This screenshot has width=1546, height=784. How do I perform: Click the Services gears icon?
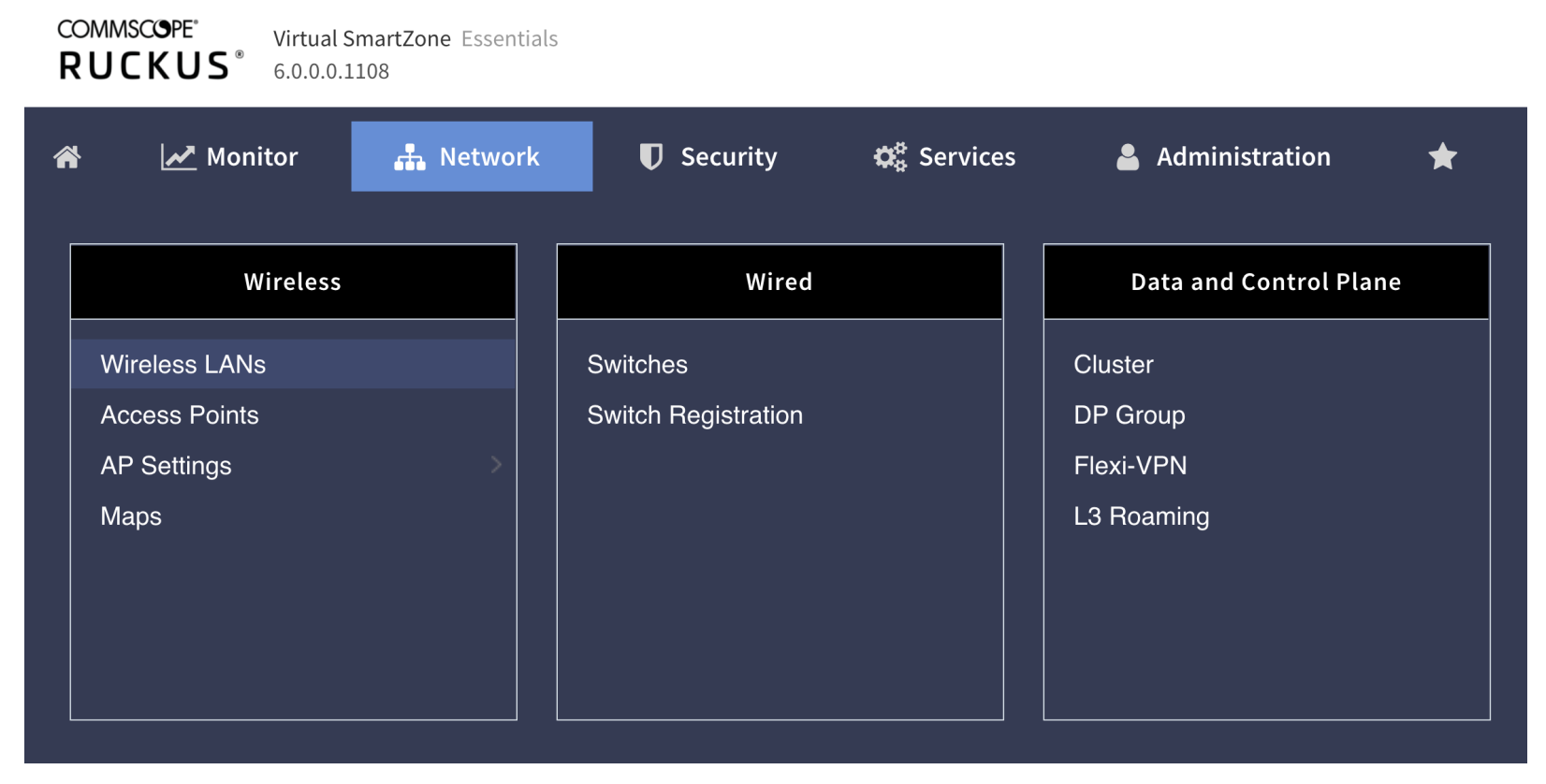click(x=890, y=157)
